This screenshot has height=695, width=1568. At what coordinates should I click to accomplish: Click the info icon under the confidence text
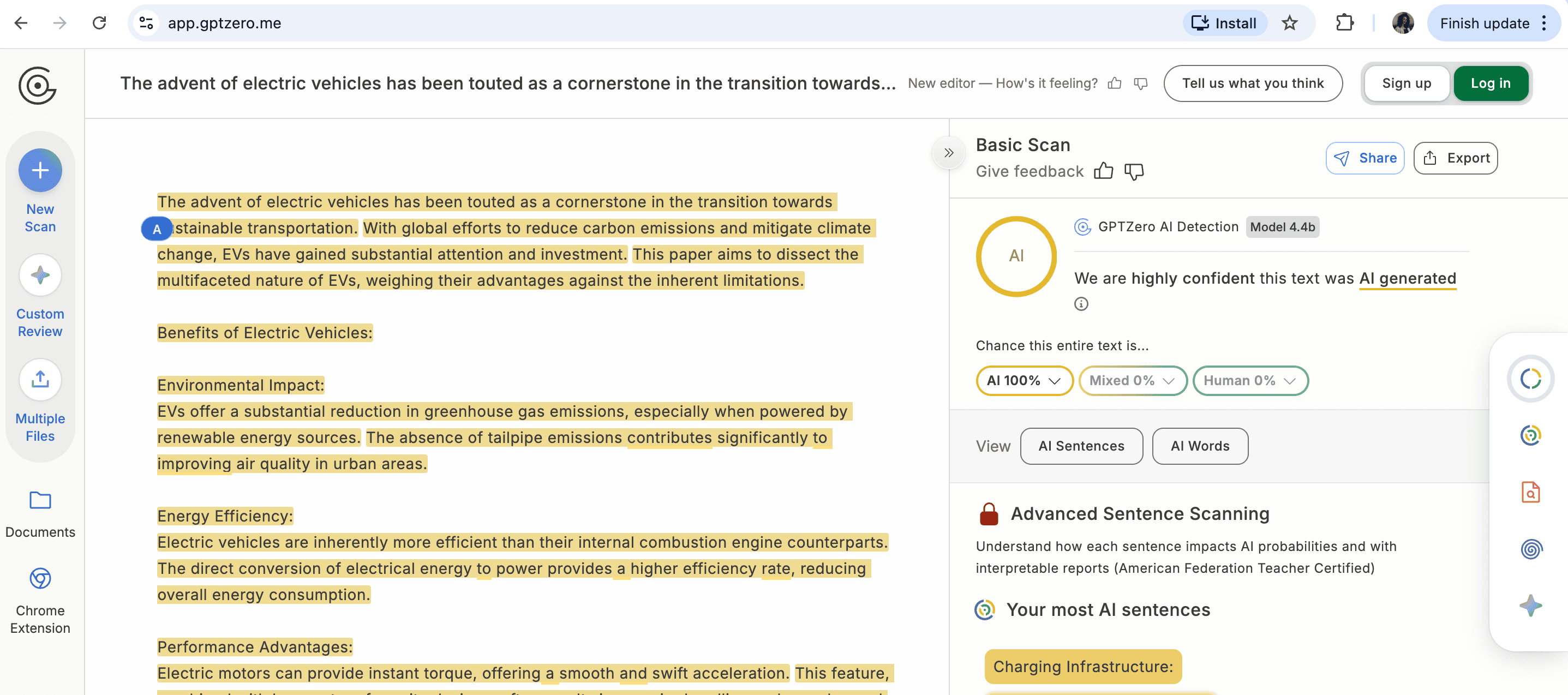(1081, 304)
